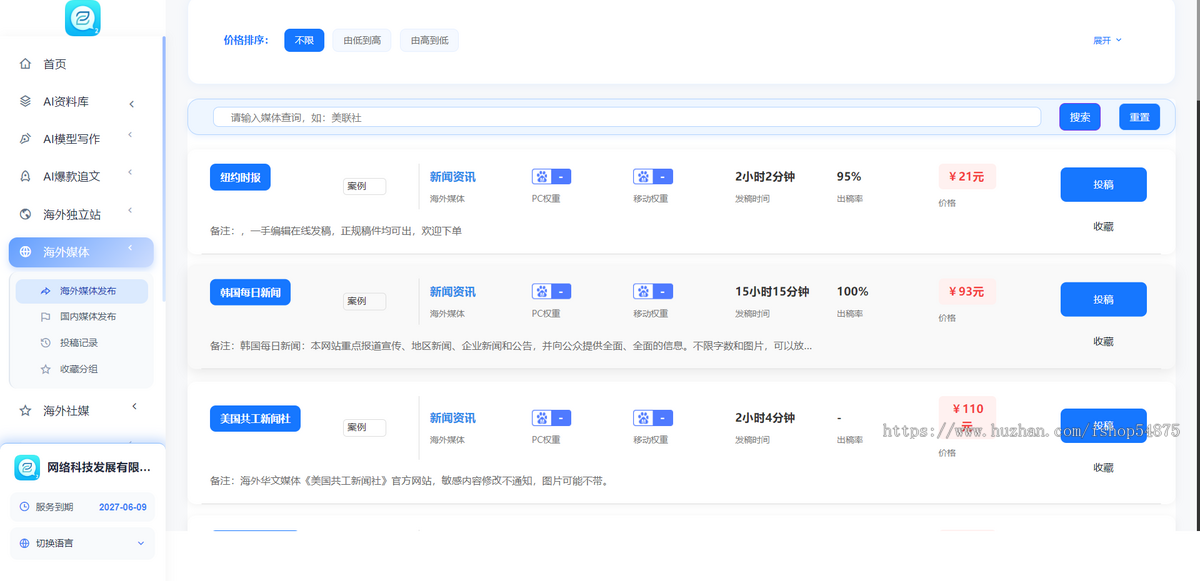Click the app logo at top of sidebar
This screenshot has width=1200, height=581.
coord(83,18)
